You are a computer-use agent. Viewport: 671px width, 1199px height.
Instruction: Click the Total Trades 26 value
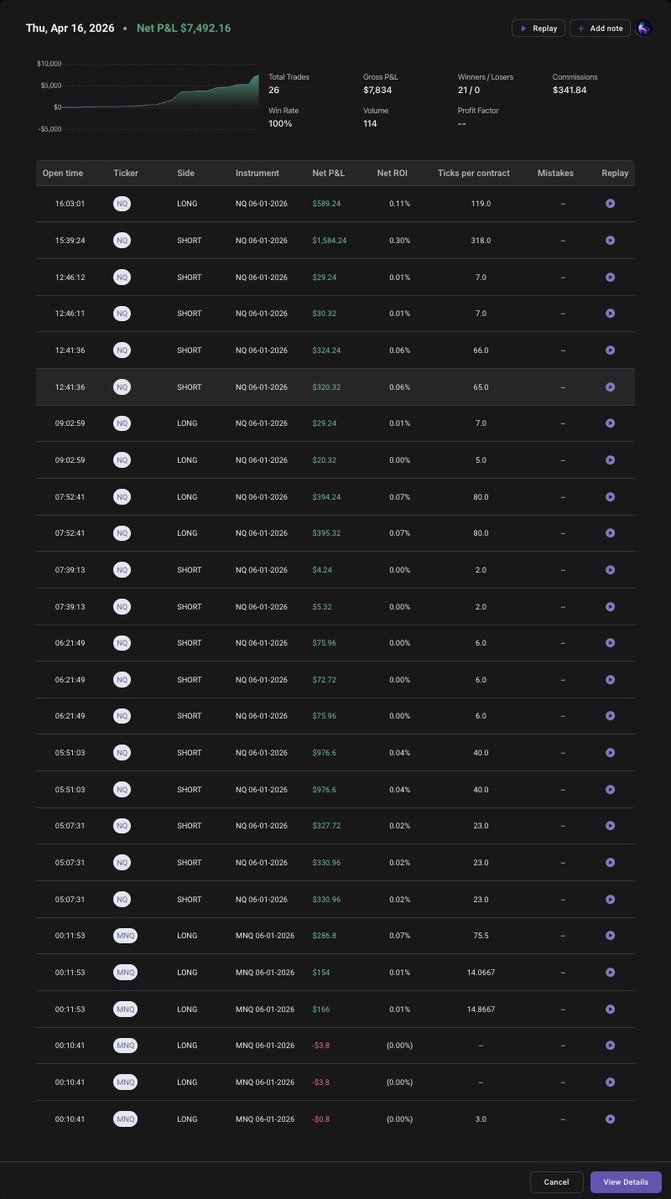click(x=274, y=90)
